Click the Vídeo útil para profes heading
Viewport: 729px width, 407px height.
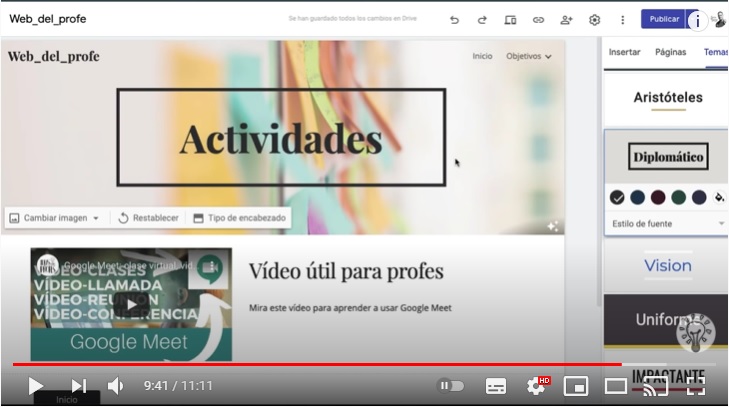pyautogui.click(x=346, y=272)
